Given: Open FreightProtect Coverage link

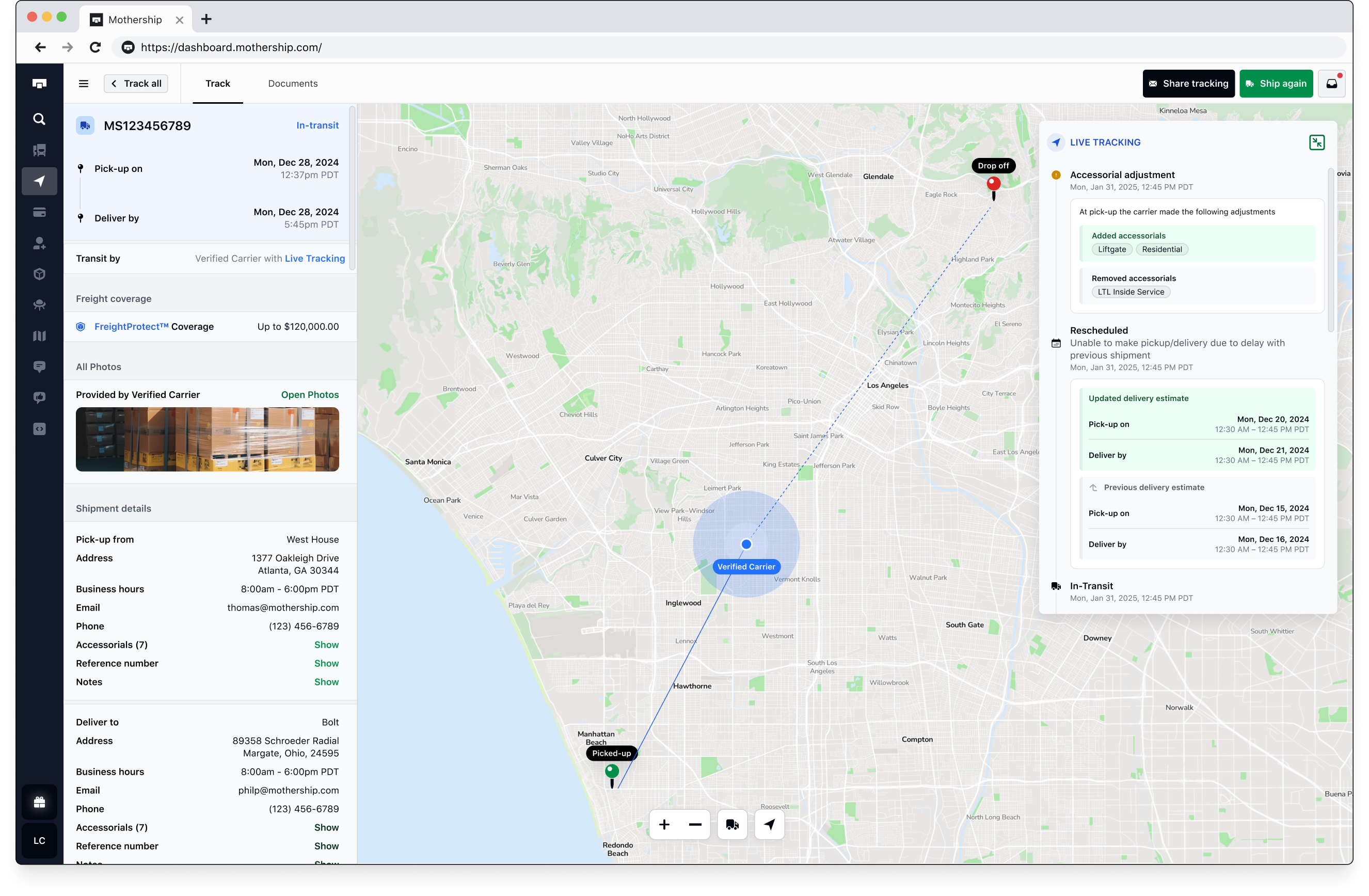Looking at the screenshot, I should point(154,327).
